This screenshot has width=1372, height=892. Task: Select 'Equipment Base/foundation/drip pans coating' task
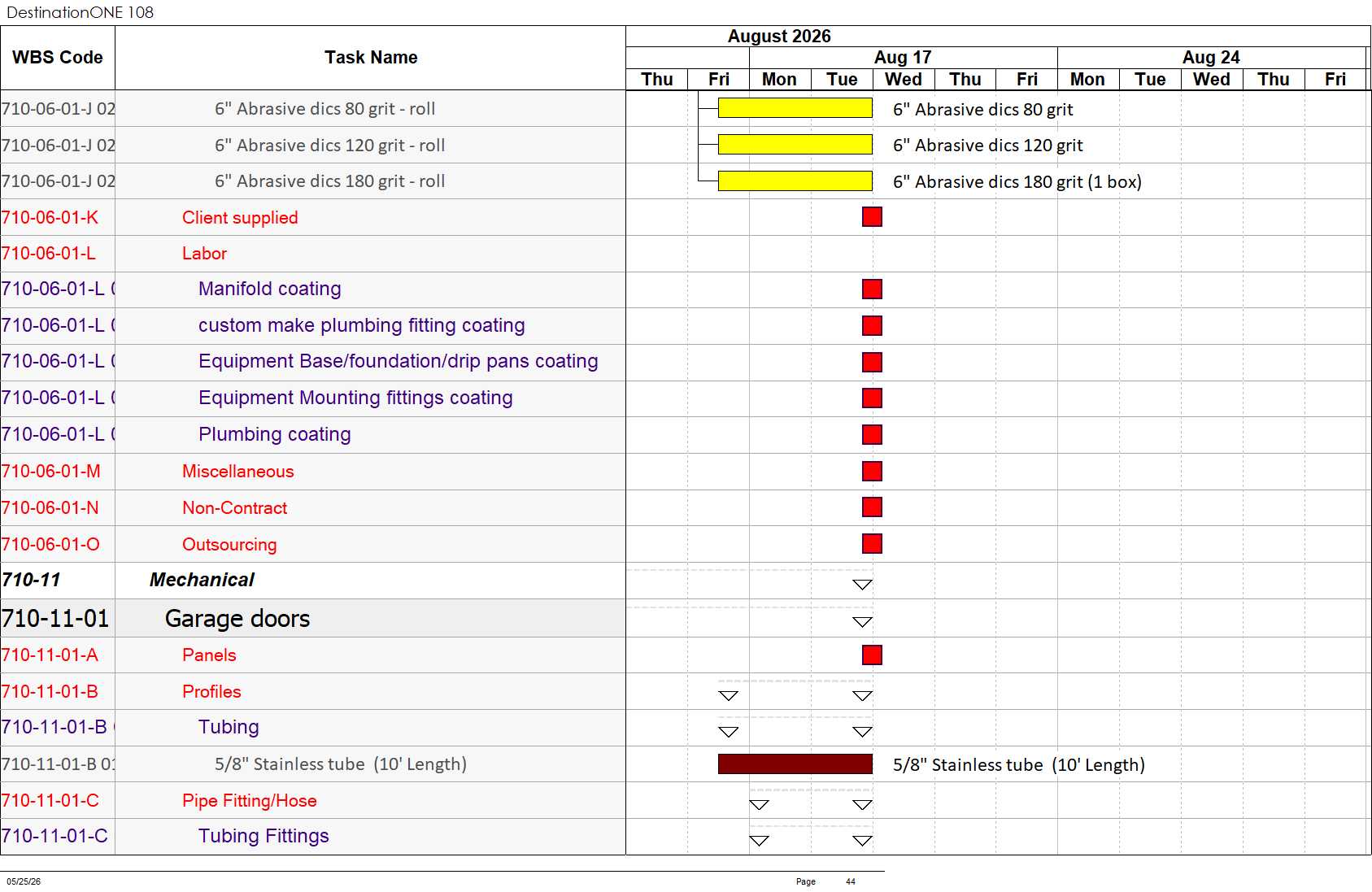pos(399,361)
